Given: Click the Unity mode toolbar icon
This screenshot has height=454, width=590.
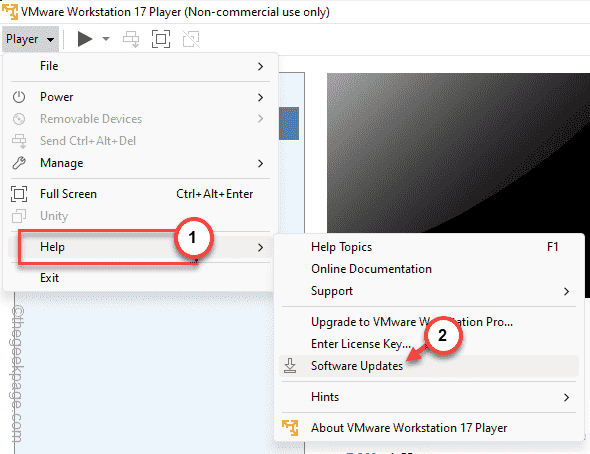Looking at the screenshot, I should point(191,39).
